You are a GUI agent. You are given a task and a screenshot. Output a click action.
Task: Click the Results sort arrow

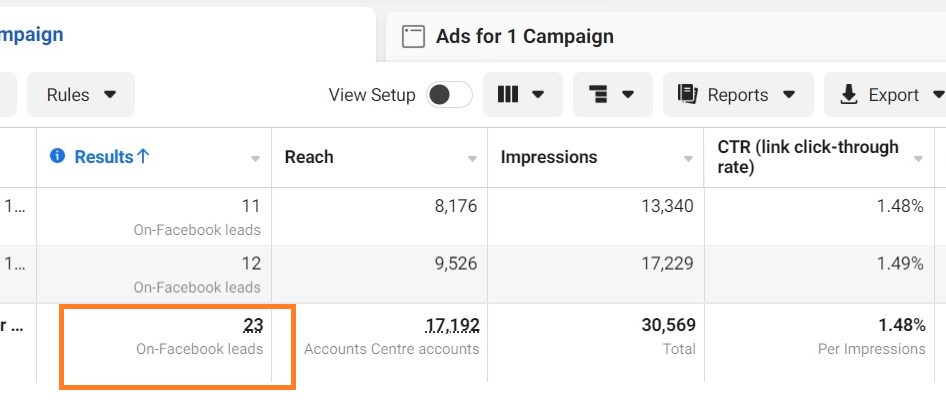[143, 156]
